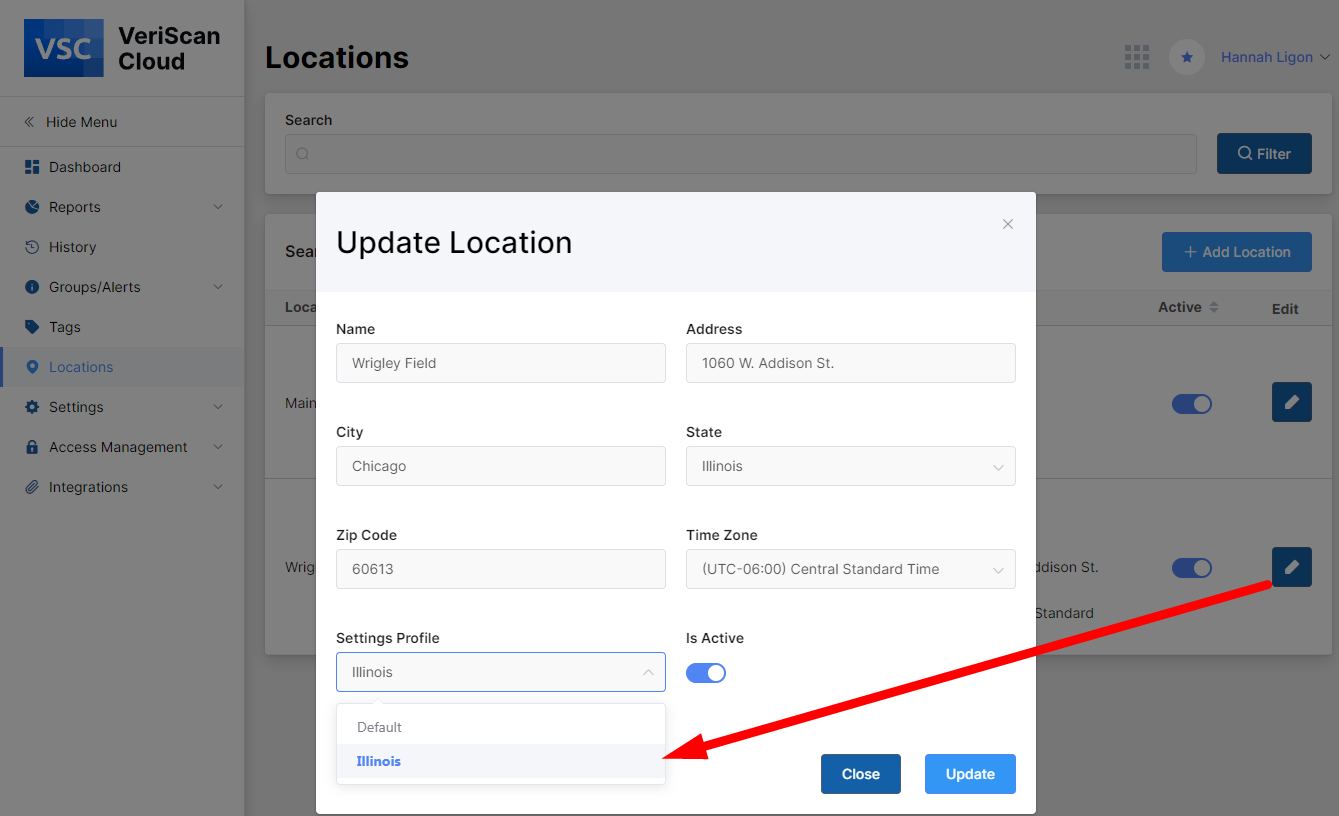Click the Locations pin icon
The height and width of the screenshot is (816, 1339).
[x=31, y=367]
